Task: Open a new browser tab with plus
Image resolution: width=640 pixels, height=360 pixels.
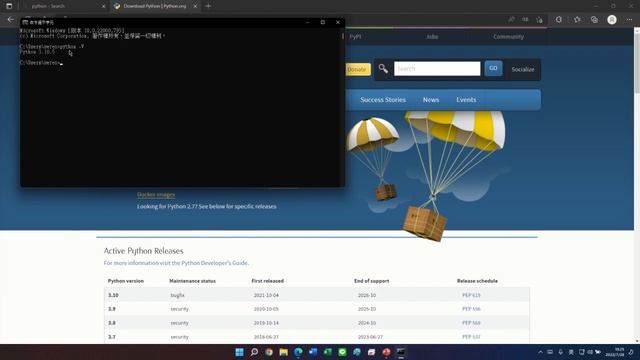Action: 208,6
